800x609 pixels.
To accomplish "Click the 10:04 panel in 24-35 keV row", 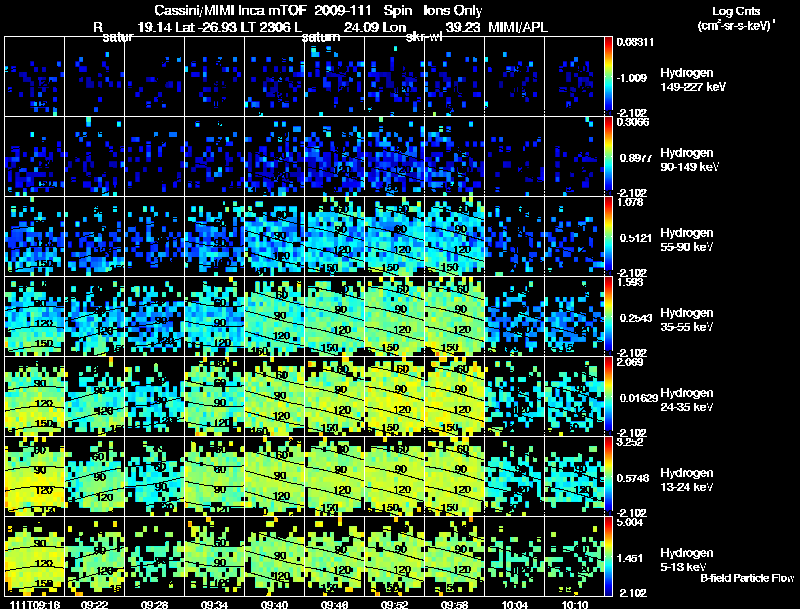I will 515,396.
